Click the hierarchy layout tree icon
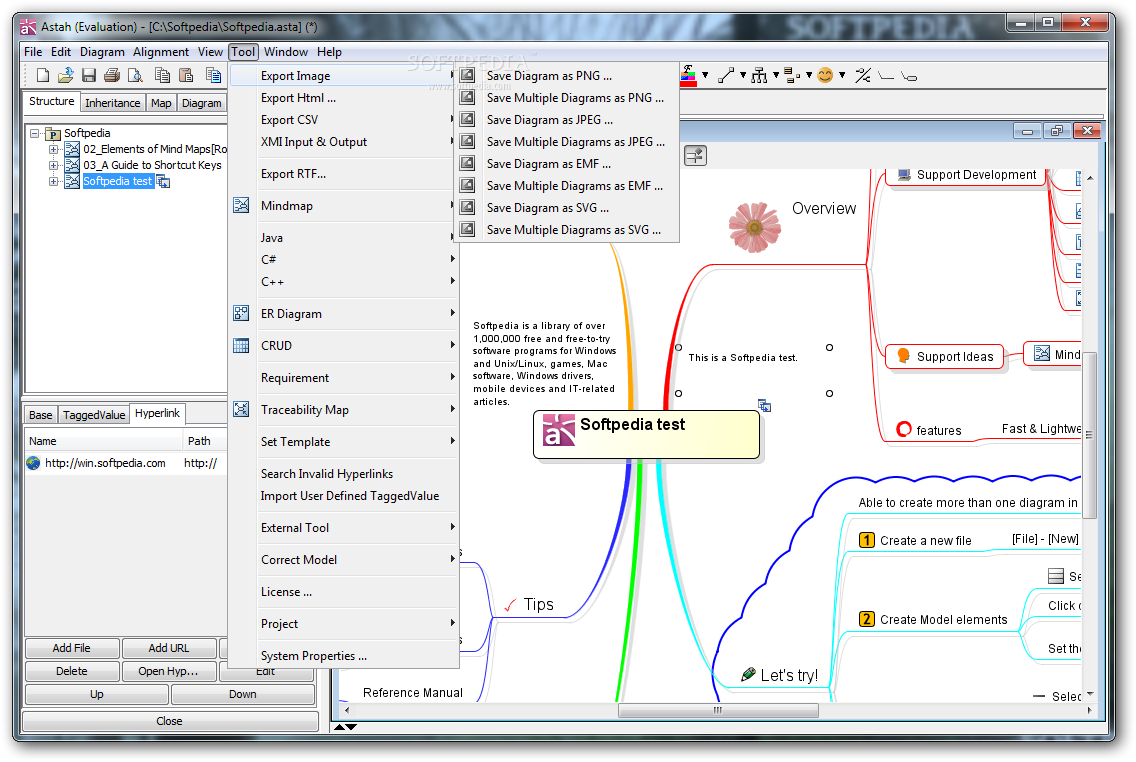Image resolution: width=1136 pixels, height=762 pixels. (759, 75)
